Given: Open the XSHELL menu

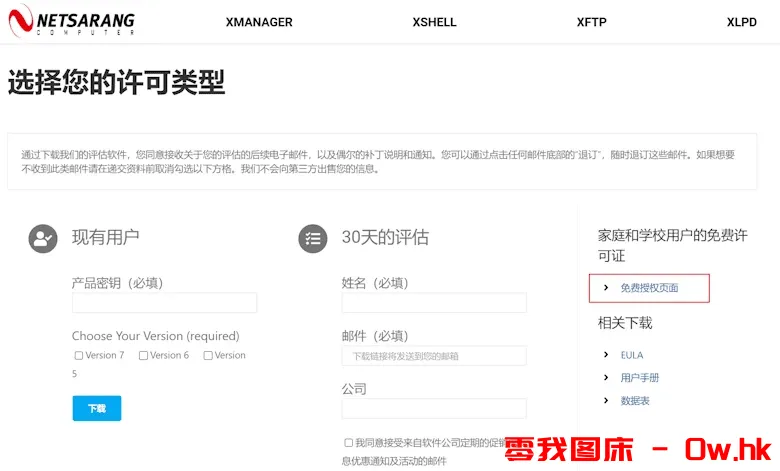Looking at the screenshot, I should coord(434,22).
